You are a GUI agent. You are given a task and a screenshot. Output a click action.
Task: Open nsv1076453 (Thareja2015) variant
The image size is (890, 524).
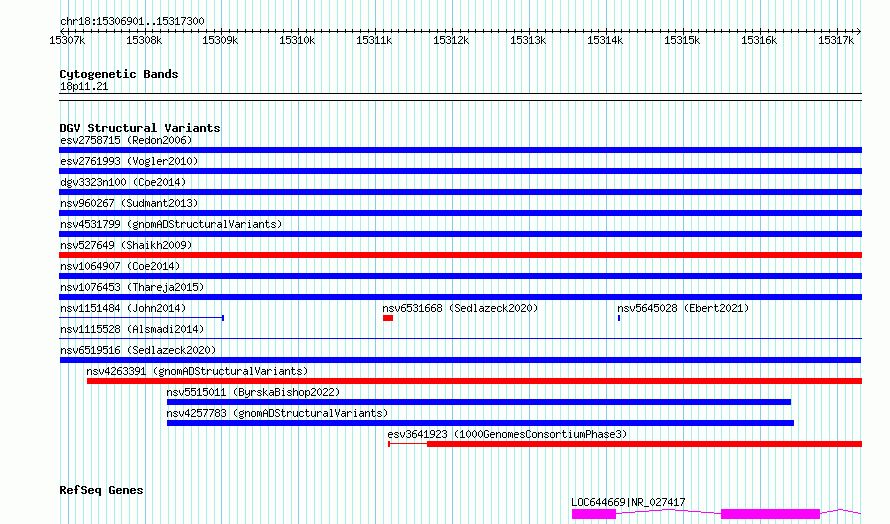coord(460,297)
